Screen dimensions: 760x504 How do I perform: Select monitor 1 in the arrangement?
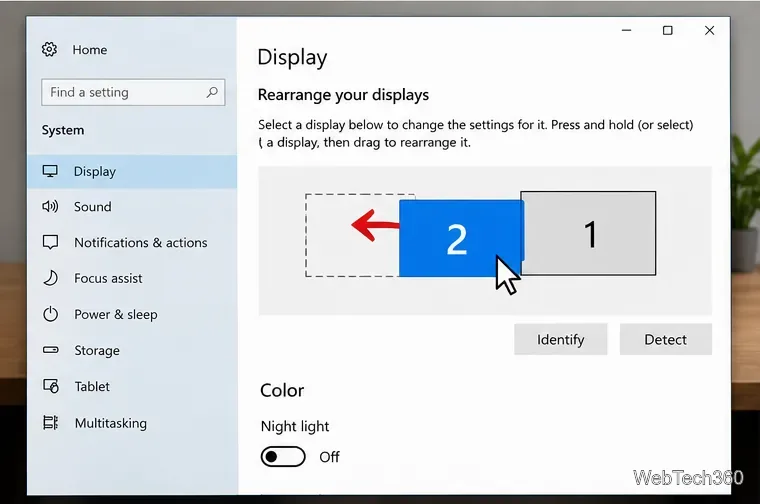589,234
